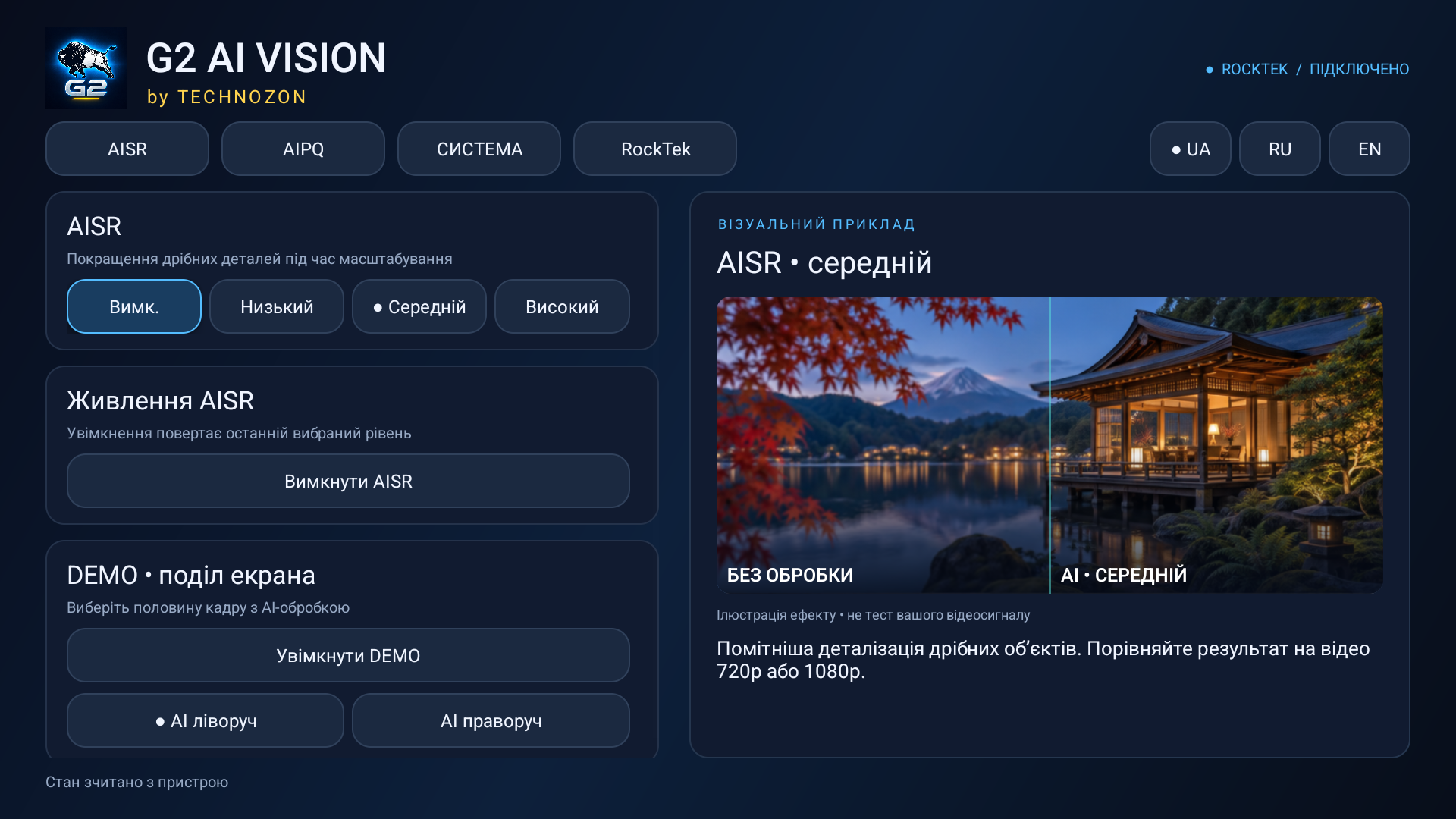Viewport: 1456px width, 819px height.
Task: Click 'Виберіть половину кадру' hint text
Action: (x=208, y=607)
